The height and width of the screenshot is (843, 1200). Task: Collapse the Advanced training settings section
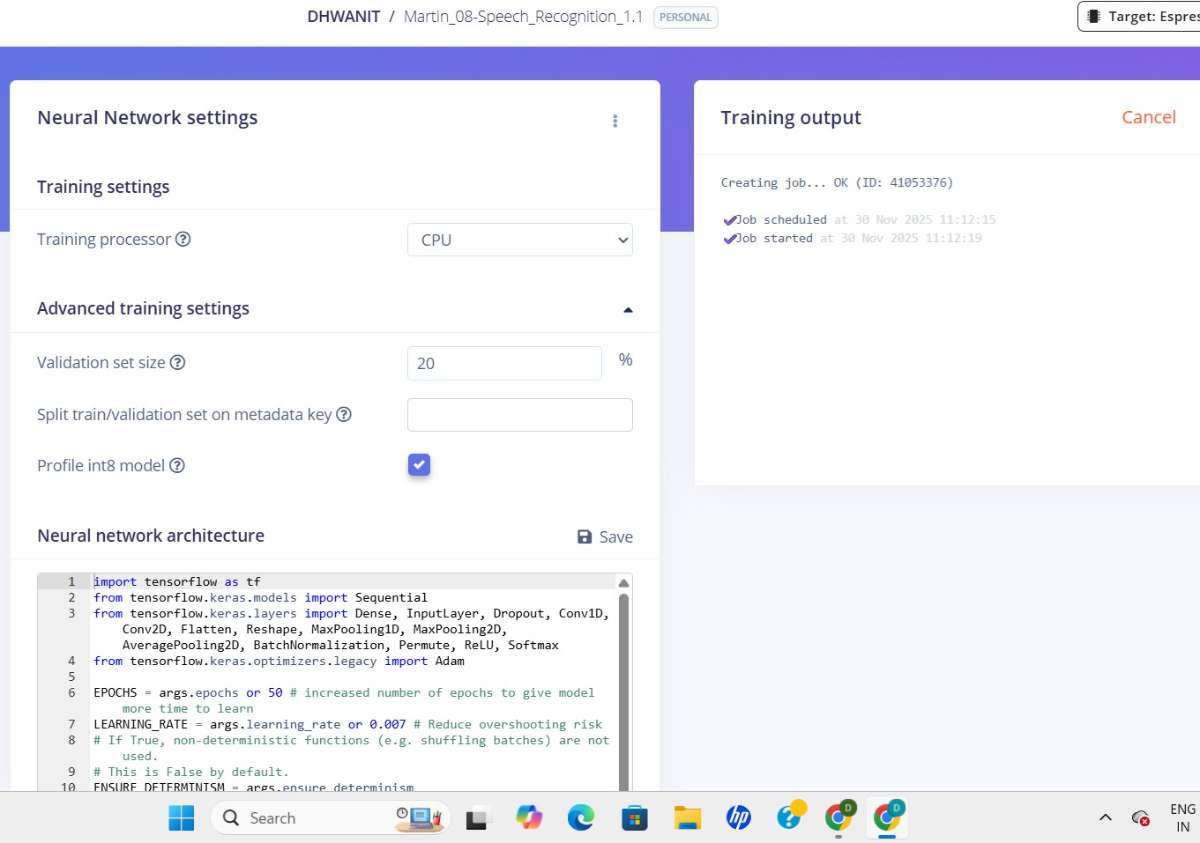click(627, 310)
